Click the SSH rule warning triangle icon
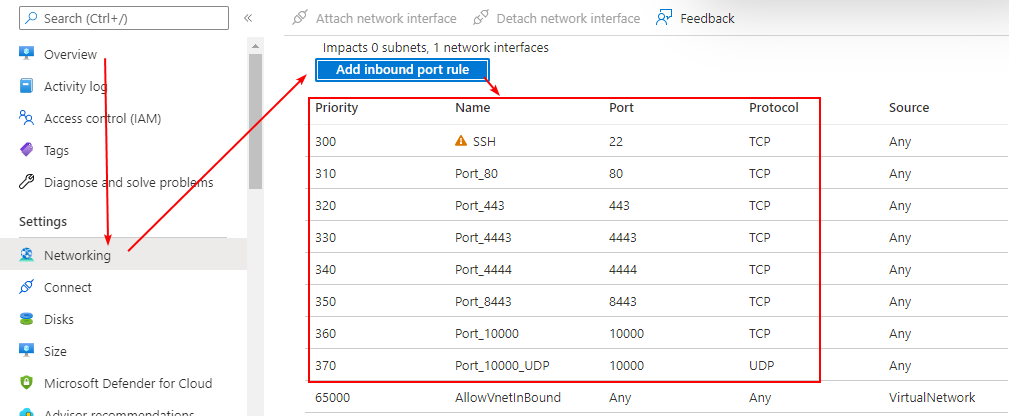This screenshot has height=416, width=1009. [461, 141]
